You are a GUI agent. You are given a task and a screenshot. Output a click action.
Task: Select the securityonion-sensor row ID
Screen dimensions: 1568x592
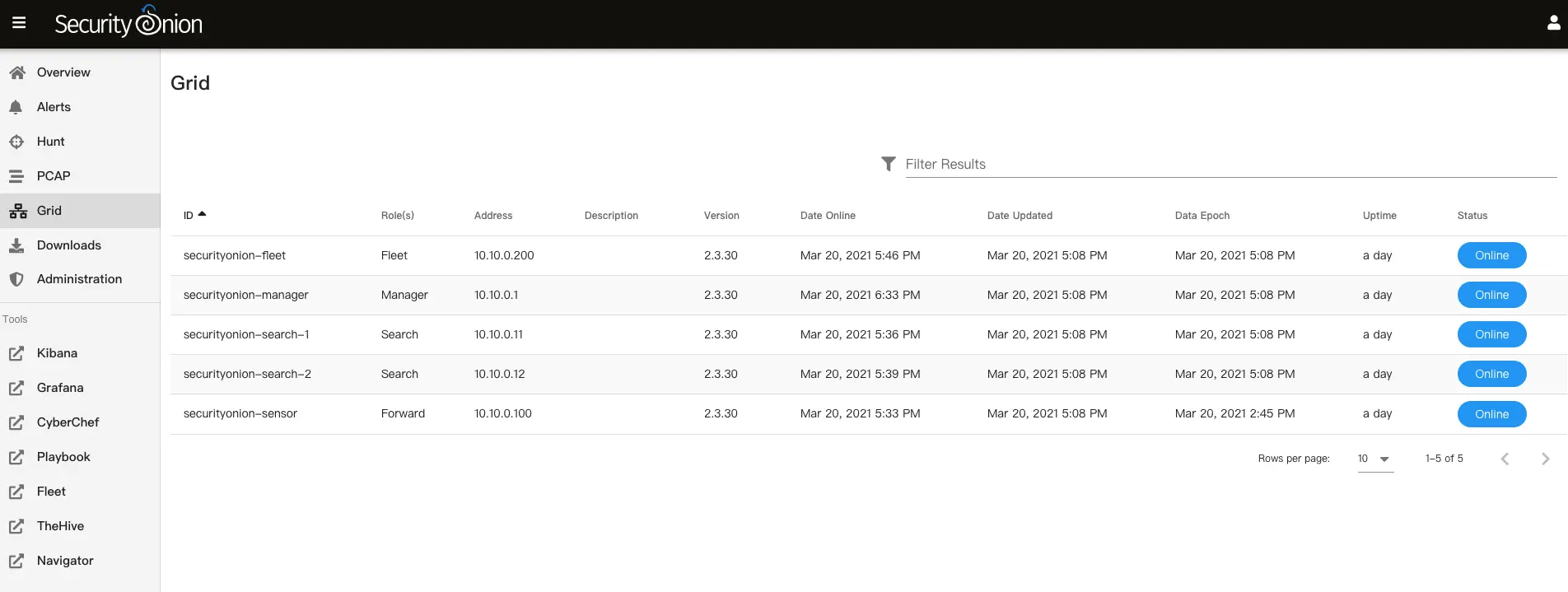click(x=240, y=413)
